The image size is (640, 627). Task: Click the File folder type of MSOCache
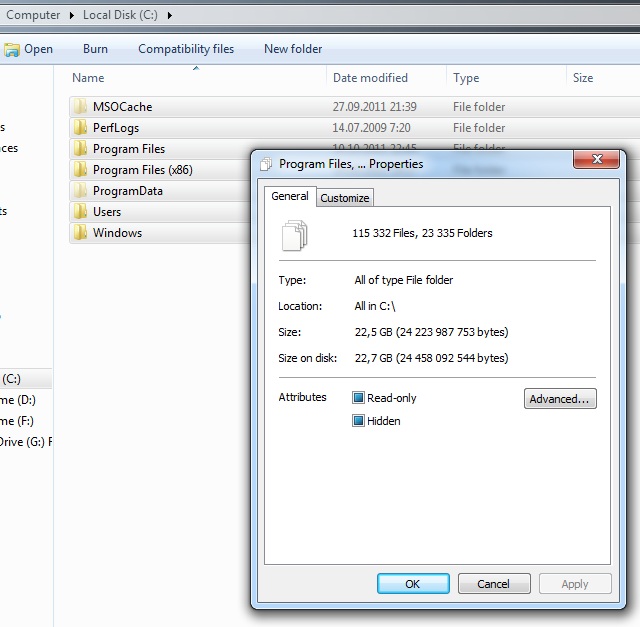[x=479, y=107]
